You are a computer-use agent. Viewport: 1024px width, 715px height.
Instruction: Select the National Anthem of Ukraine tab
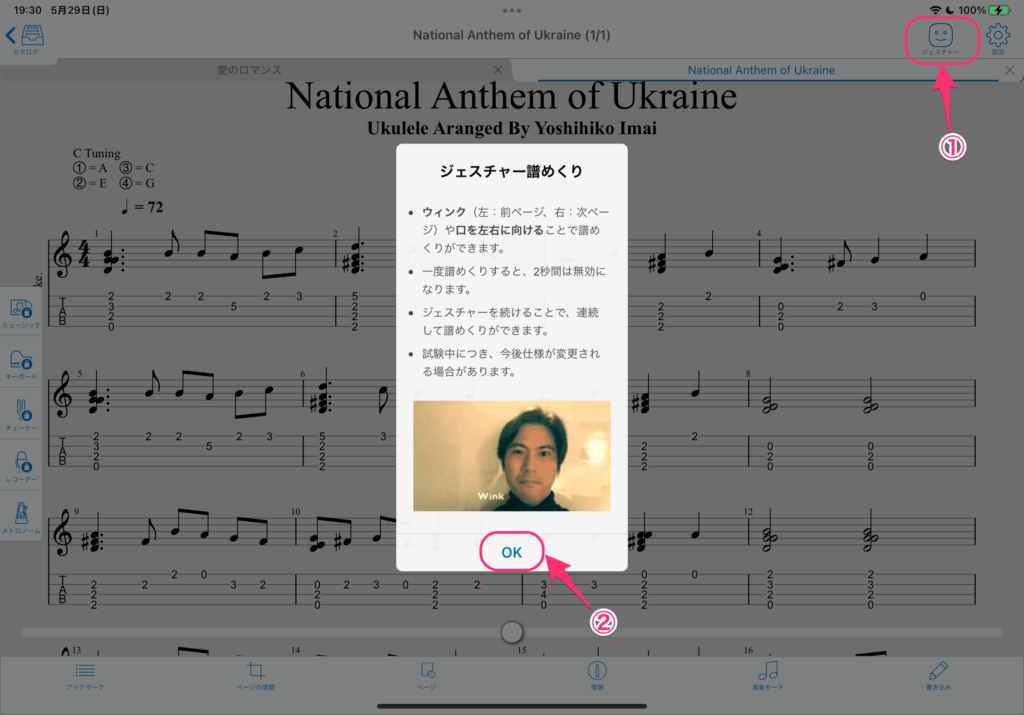[x=761, y=70]
